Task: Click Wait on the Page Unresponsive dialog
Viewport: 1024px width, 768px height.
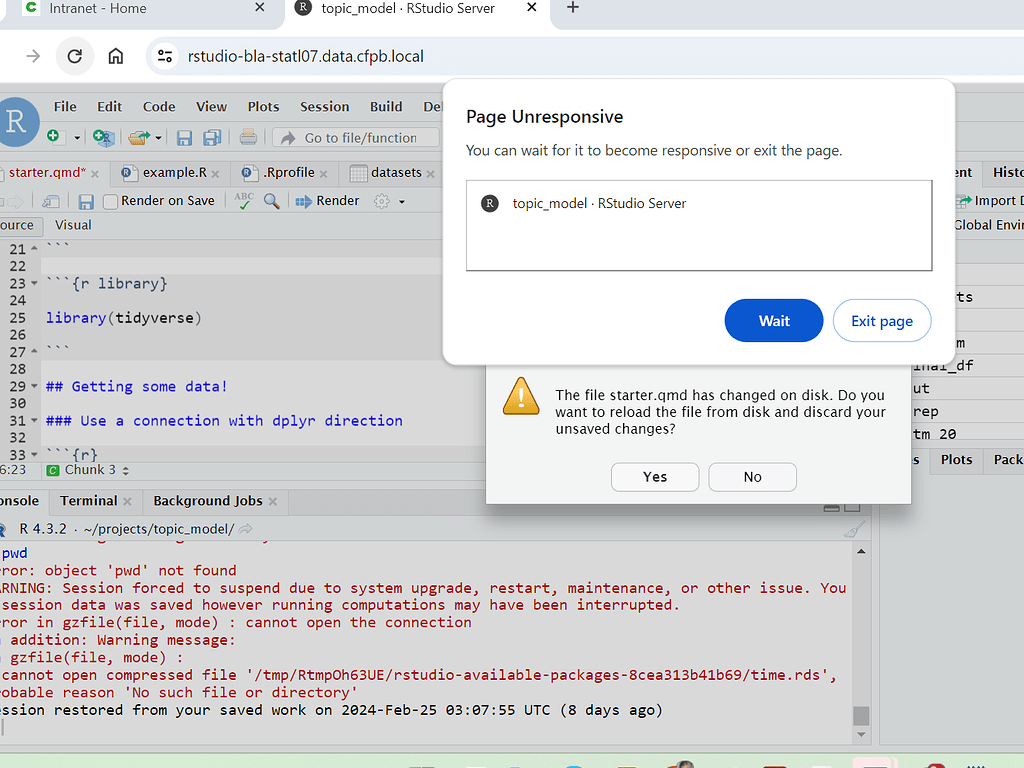Action: point(773,321)
